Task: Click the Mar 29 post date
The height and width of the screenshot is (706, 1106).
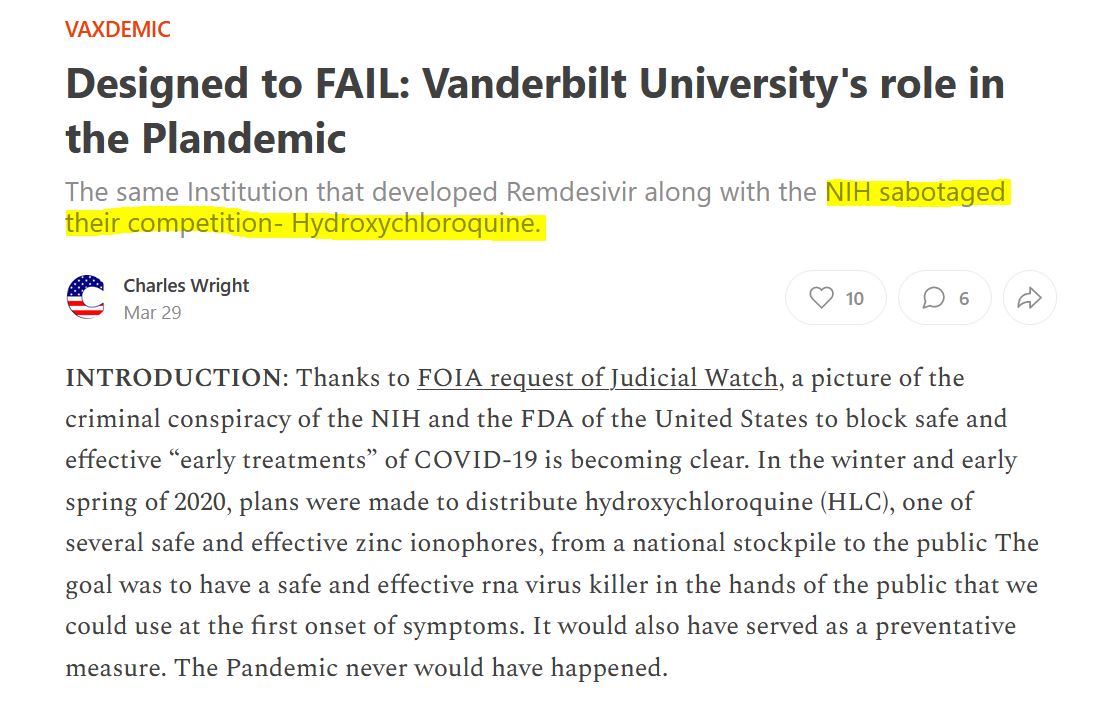Action: (x=152, y=312)
